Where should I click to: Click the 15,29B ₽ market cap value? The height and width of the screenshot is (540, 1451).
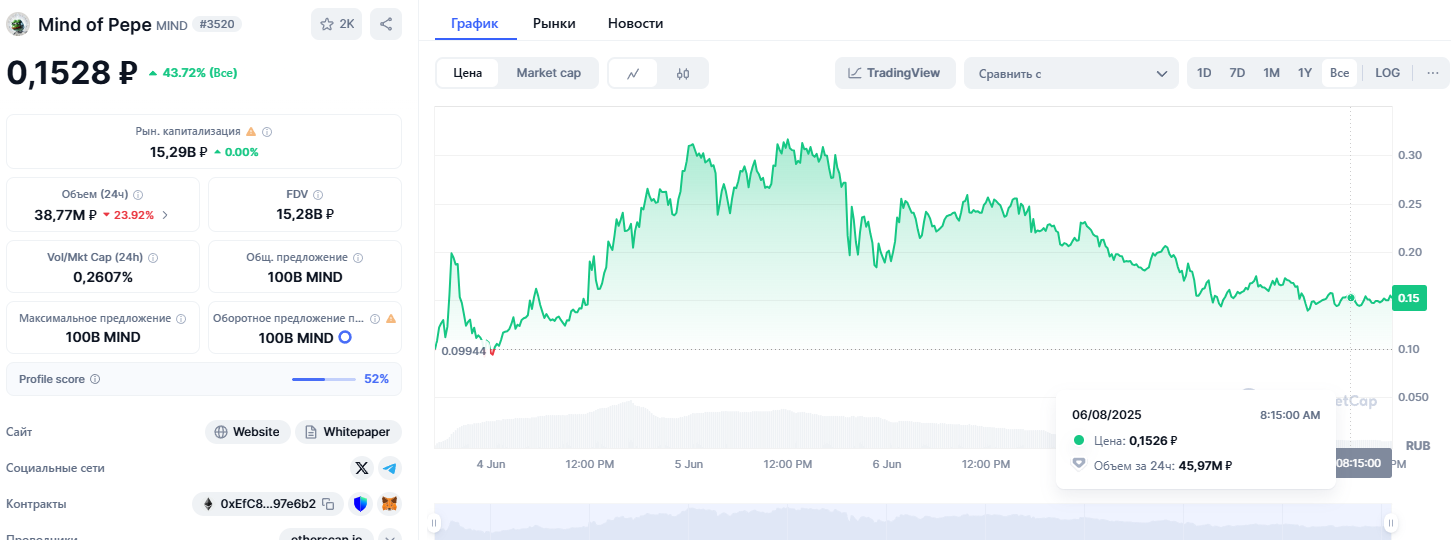click(179, 152)
